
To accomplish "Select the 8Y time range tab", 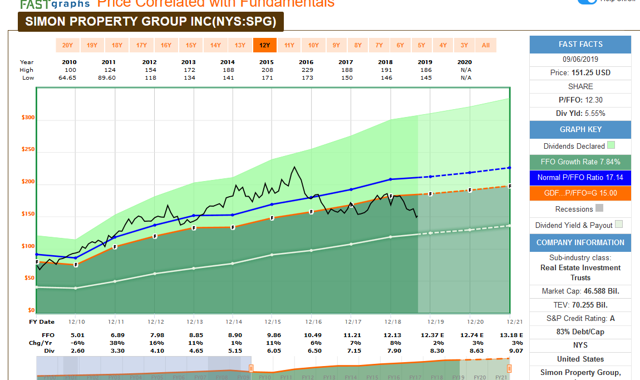I will click(358, 45).
